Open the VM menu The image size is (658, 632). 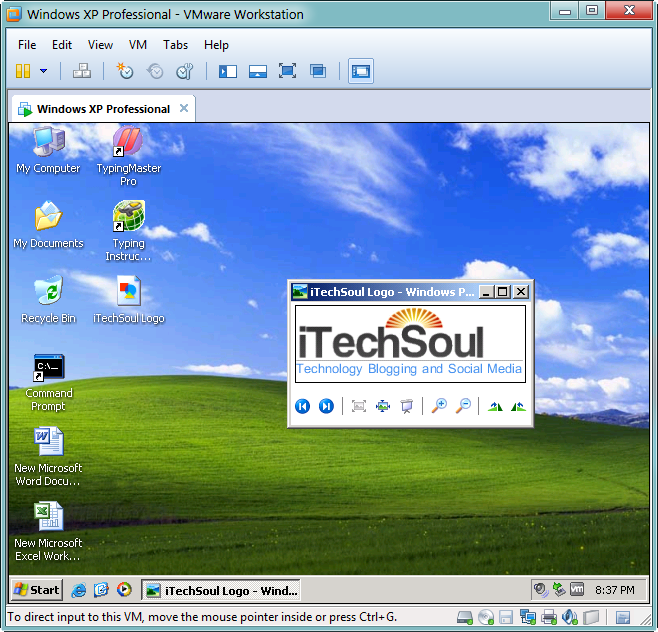point(138,45)
